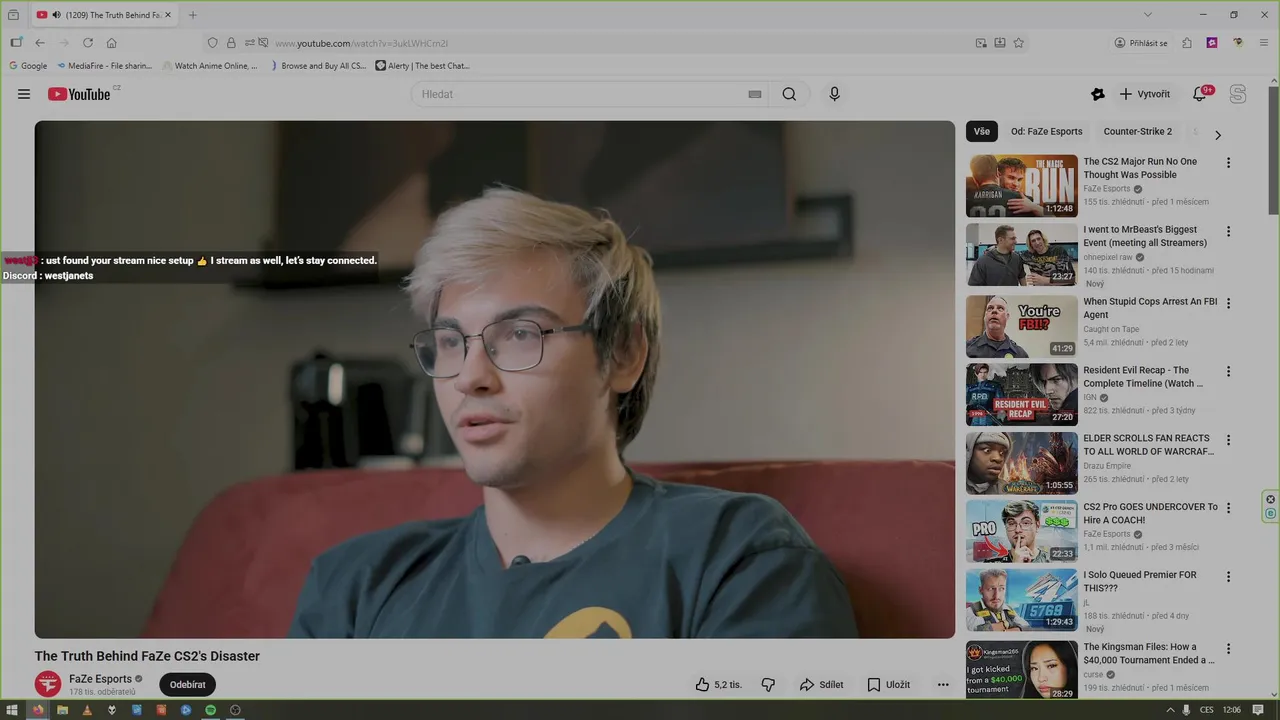Open the Resident Evil Recap thumbnail
The image size is (1280, 720).
click(x=1021, y=394)
